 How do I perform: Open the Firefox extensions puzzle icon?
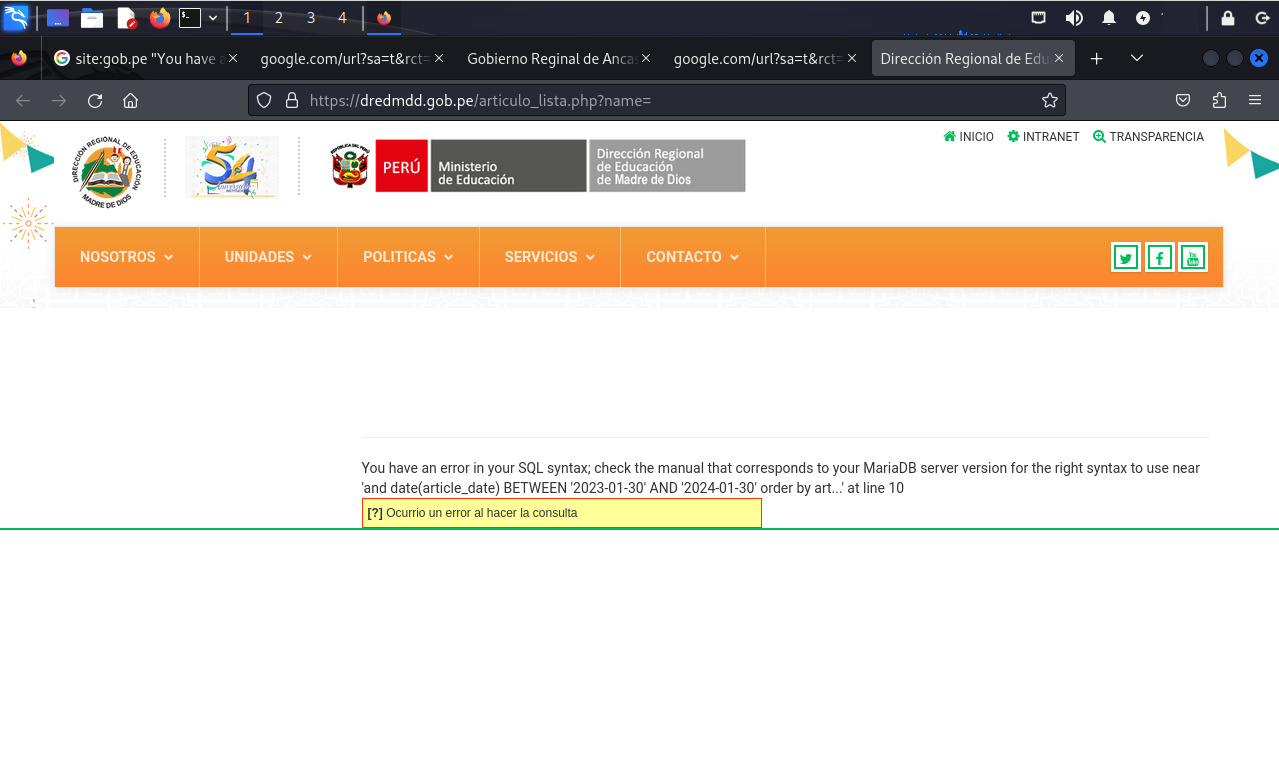point(1219,100)
